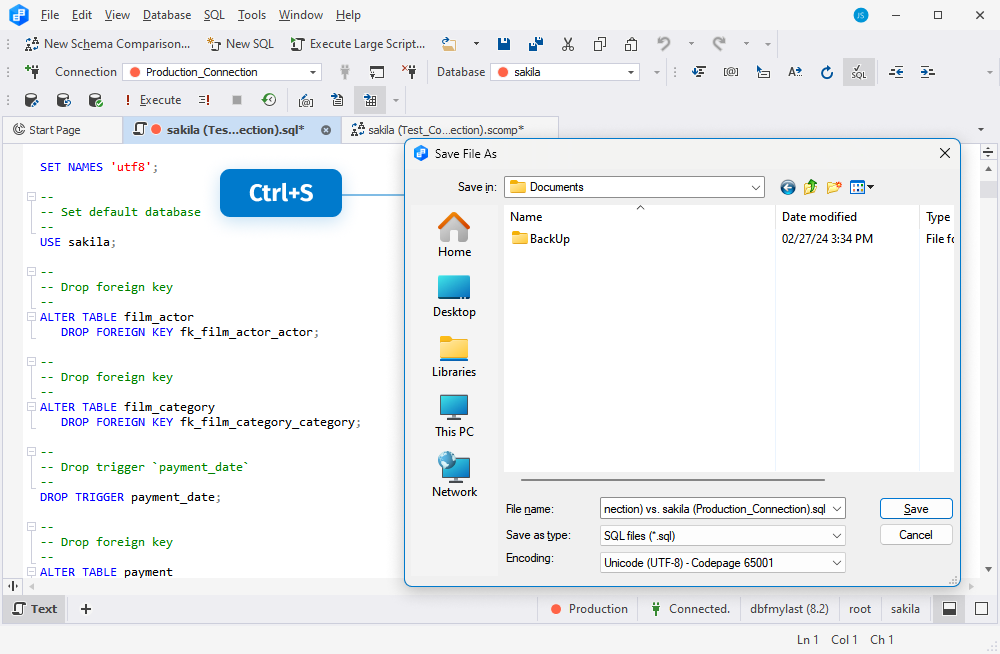Click the Undo arrow icon
The width and height of the screenshot is (1000, 654).
coord(664,44)
